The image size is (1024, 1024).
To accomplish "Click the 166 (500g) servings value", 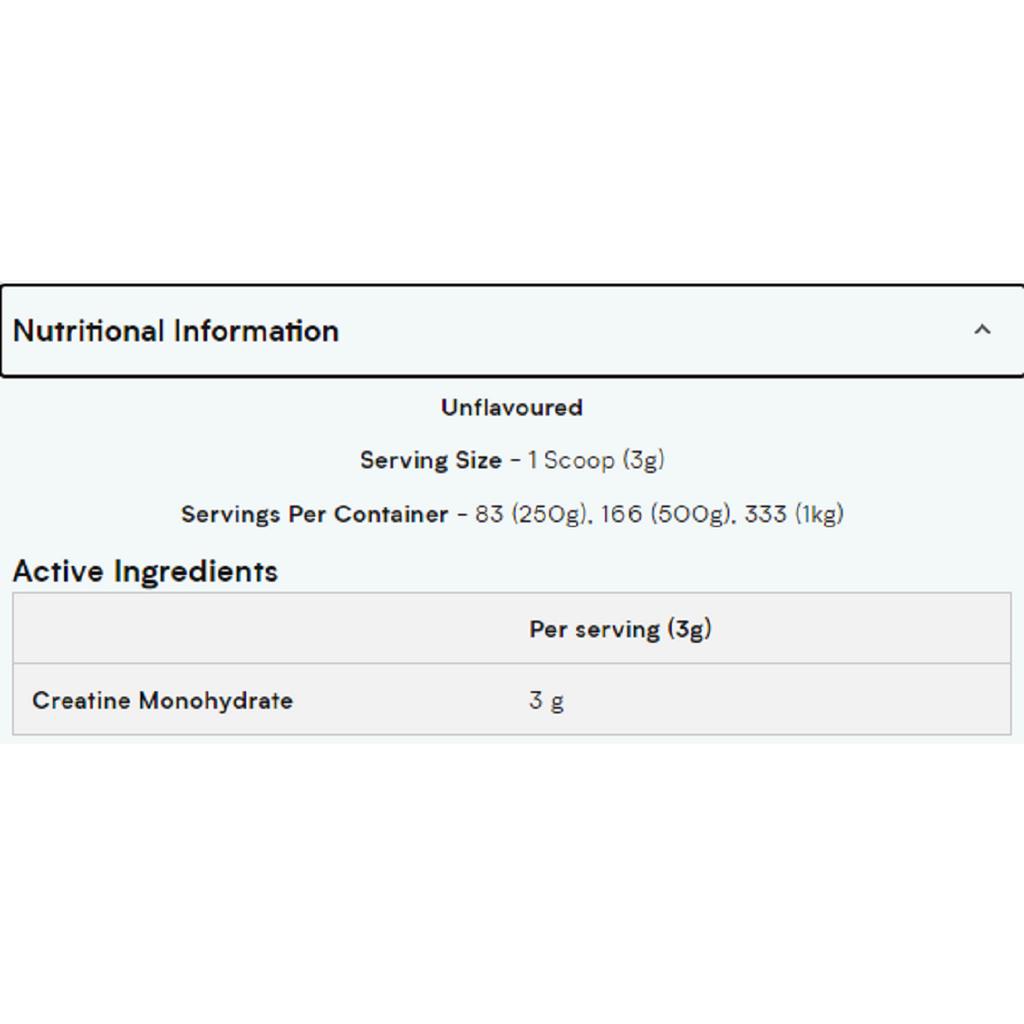I will pyautogui.click(x=666, y=514).
